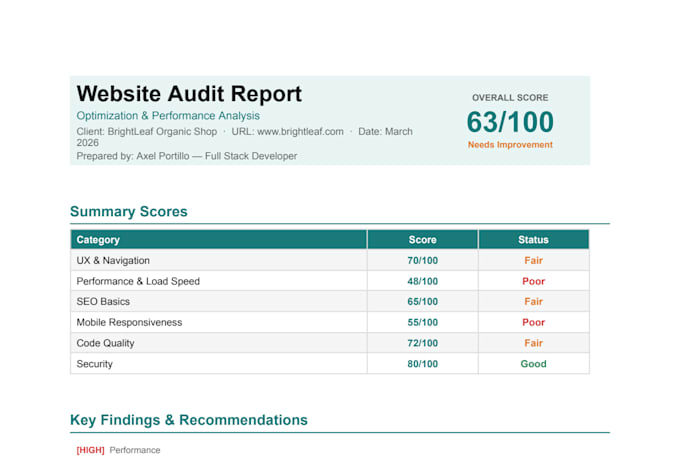The height and width of the screenshot is (459, 680).
Task: Click the 65/100 score cell
Action: [x=422, y=302]
